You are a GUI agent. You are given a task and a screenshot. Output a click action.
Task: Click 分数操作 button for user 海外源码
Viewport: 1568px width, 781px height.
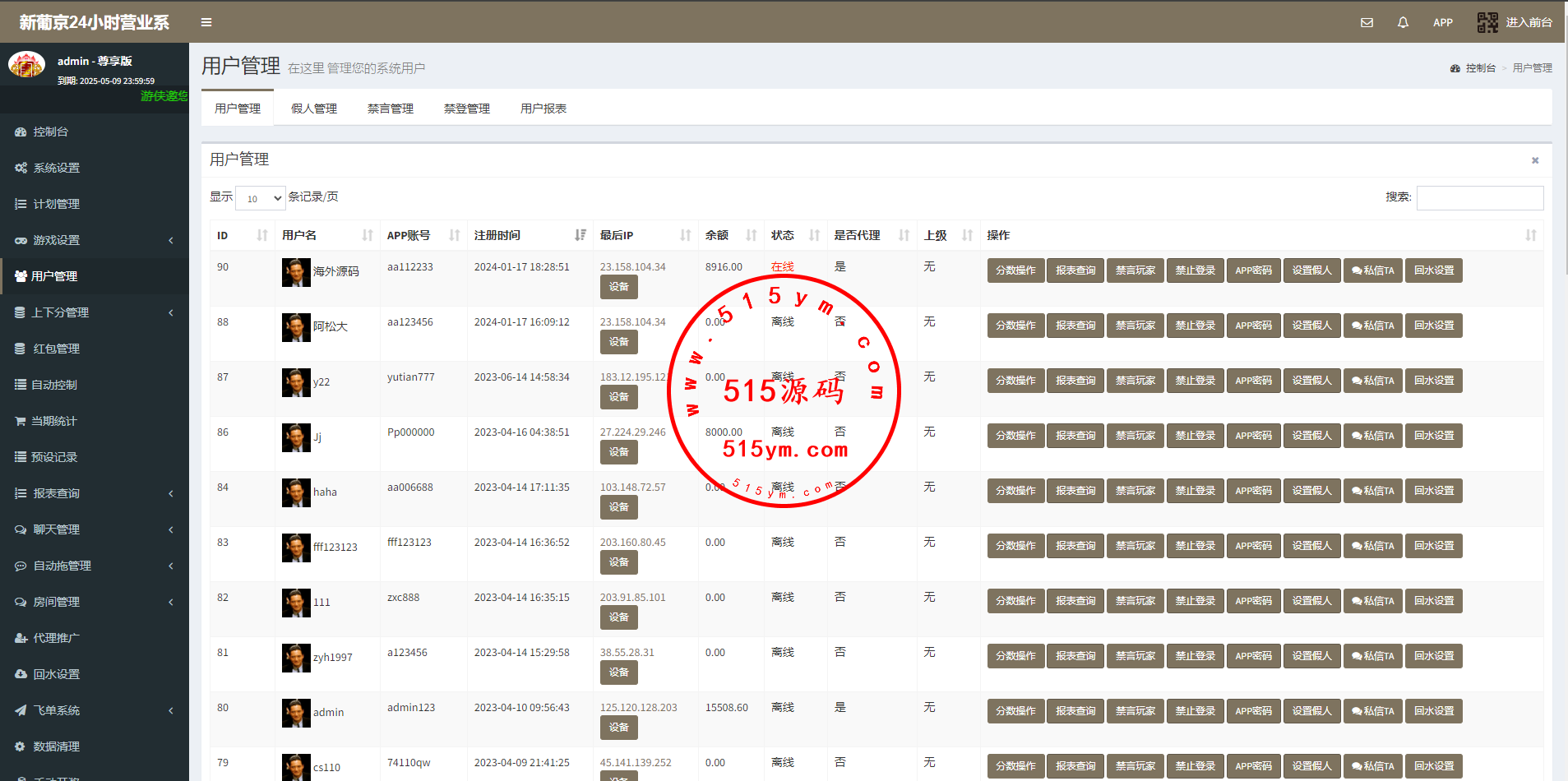tap(1015, 270)
